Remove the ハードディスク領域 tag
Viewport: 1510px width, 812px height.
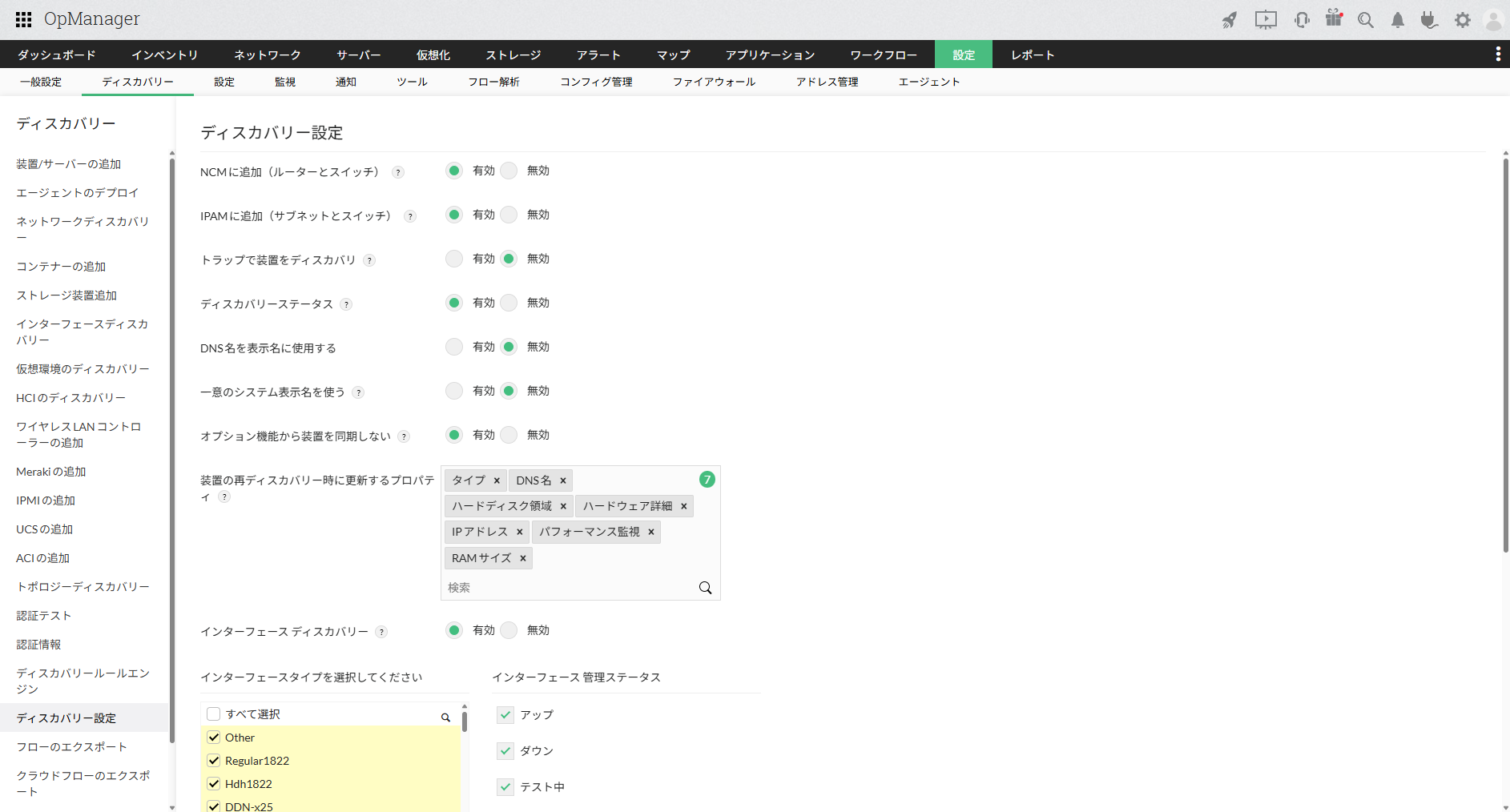(x=563, y=506)
